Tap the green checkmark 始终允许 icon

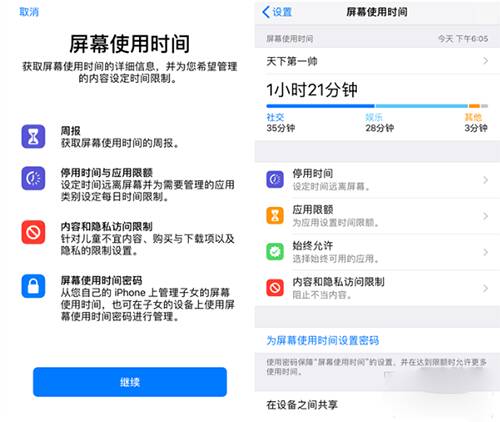pyautogui.click(x=275, y=252)
